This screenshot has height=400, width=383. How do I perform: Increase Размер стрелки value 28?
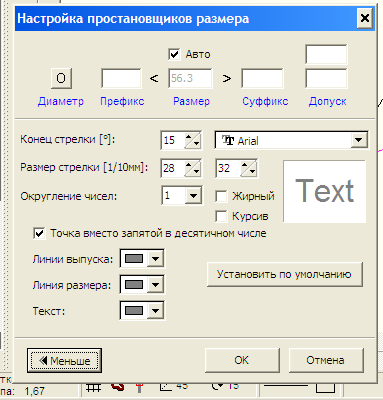(189, 165)
